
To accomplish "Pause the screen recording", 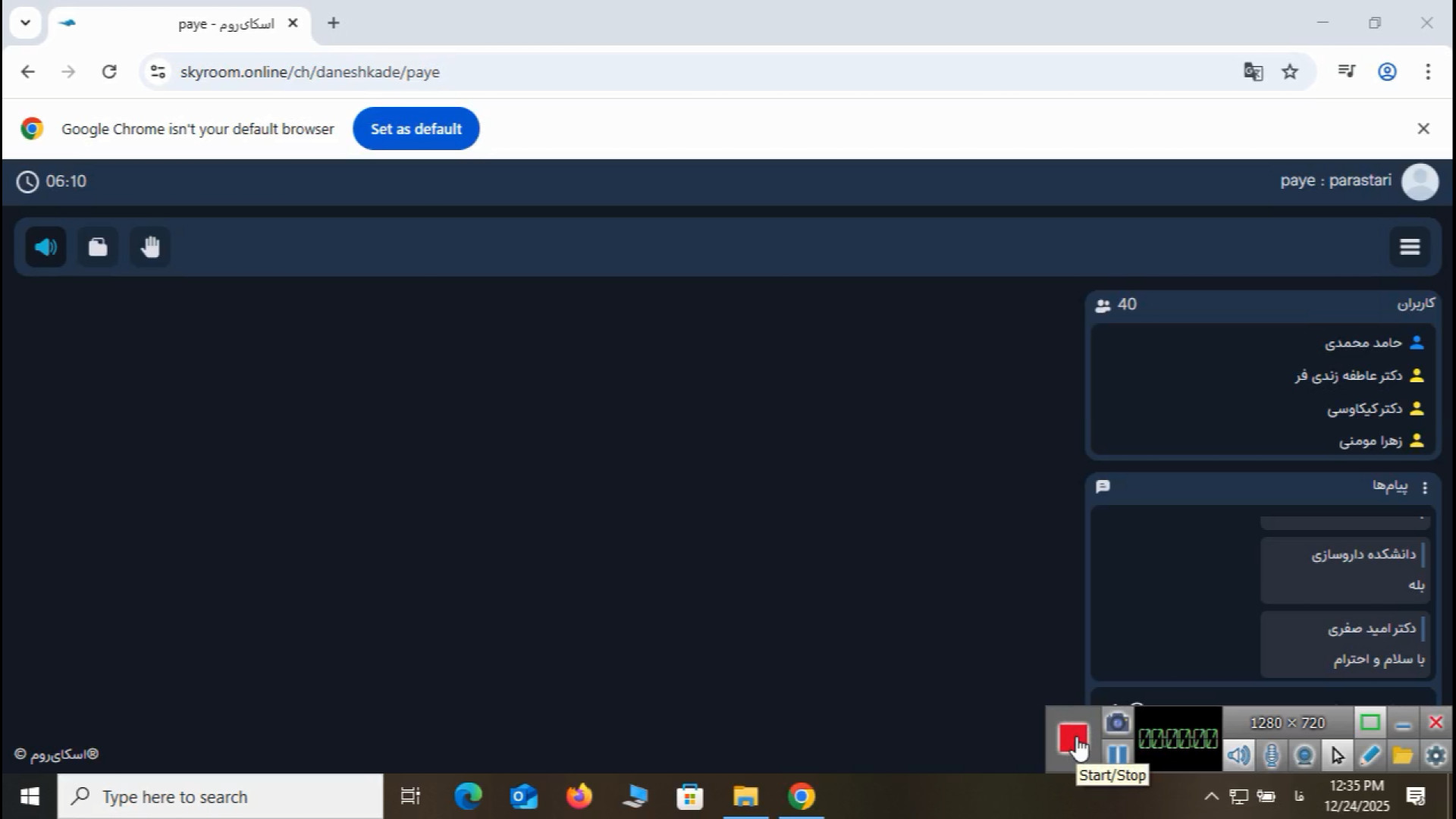I will [x=1117, y=755].
